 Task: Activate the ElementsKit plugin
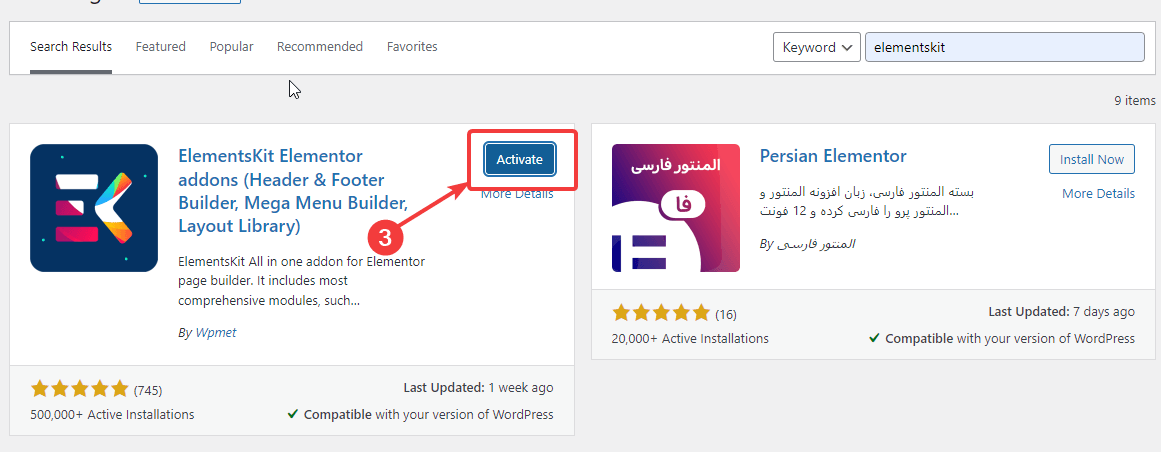coord(519,159)
